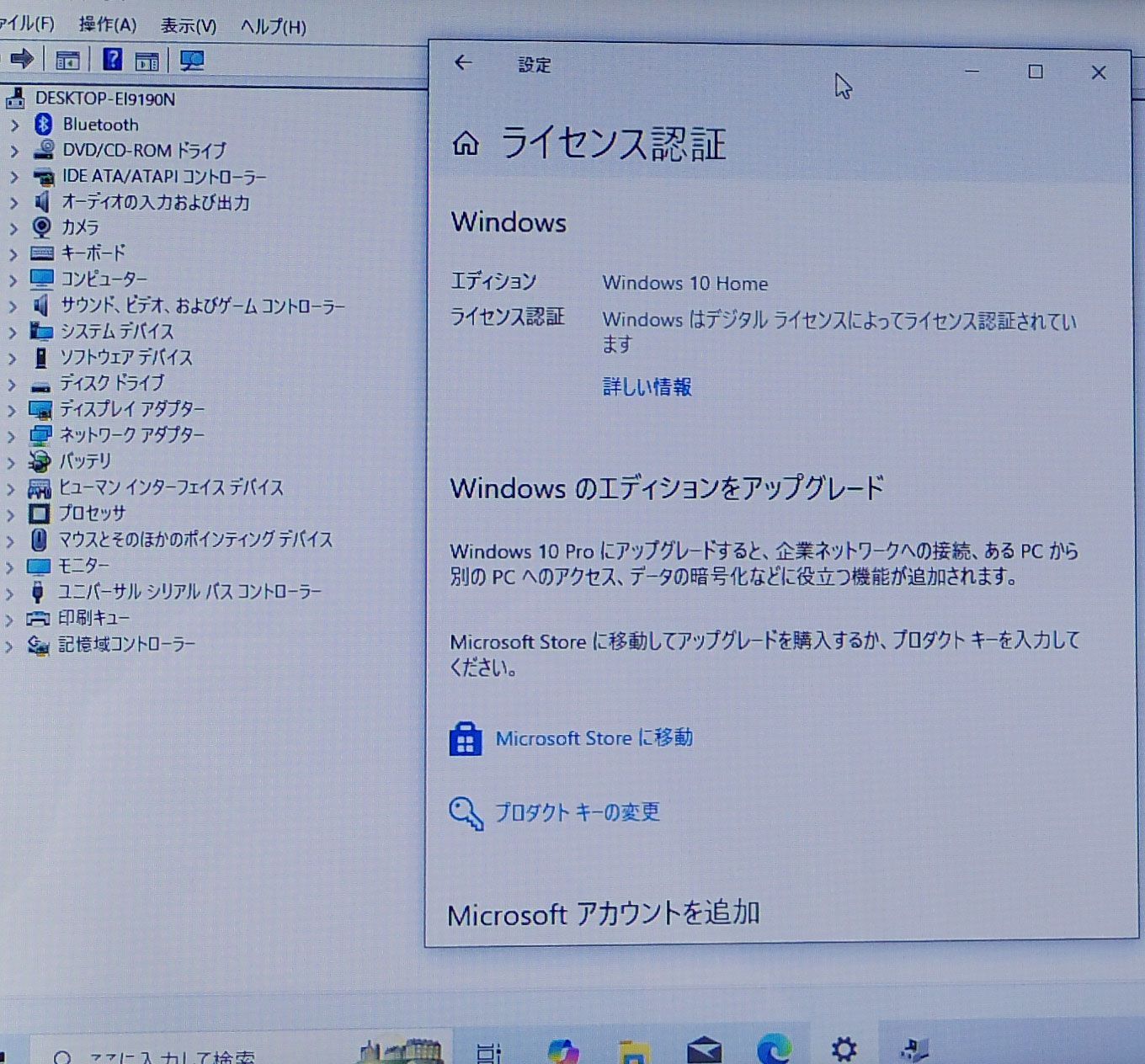1145x1064 pixels.
Task: Scan for hardware changes using monitor toolbar icon
Action: point(192,60)
